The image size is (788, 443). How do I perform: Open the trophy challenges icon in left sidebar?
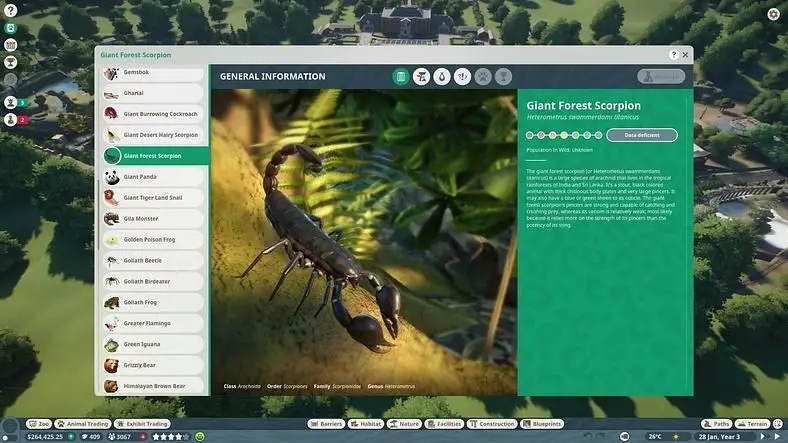point(11,62)
